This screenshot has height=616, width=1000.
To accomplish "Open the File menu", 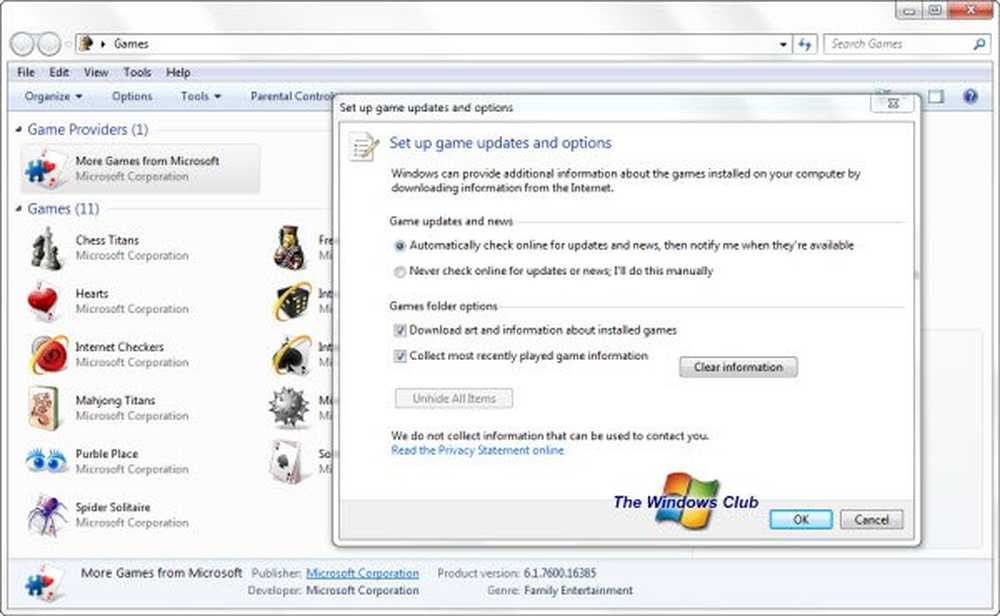I will coord(26,72).
